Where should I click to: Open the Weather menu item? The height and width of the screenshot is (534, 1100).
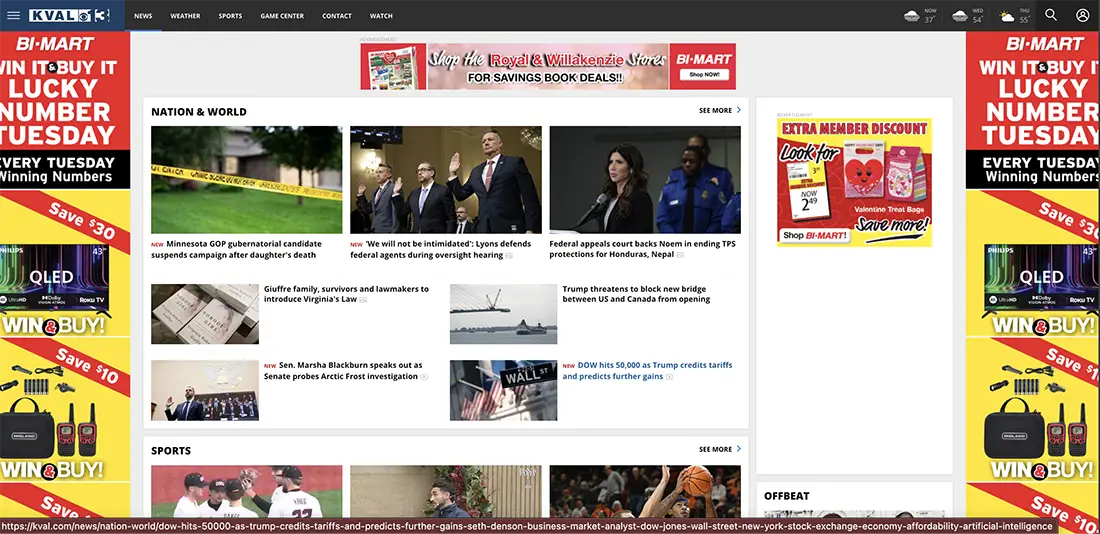(185, 15)
